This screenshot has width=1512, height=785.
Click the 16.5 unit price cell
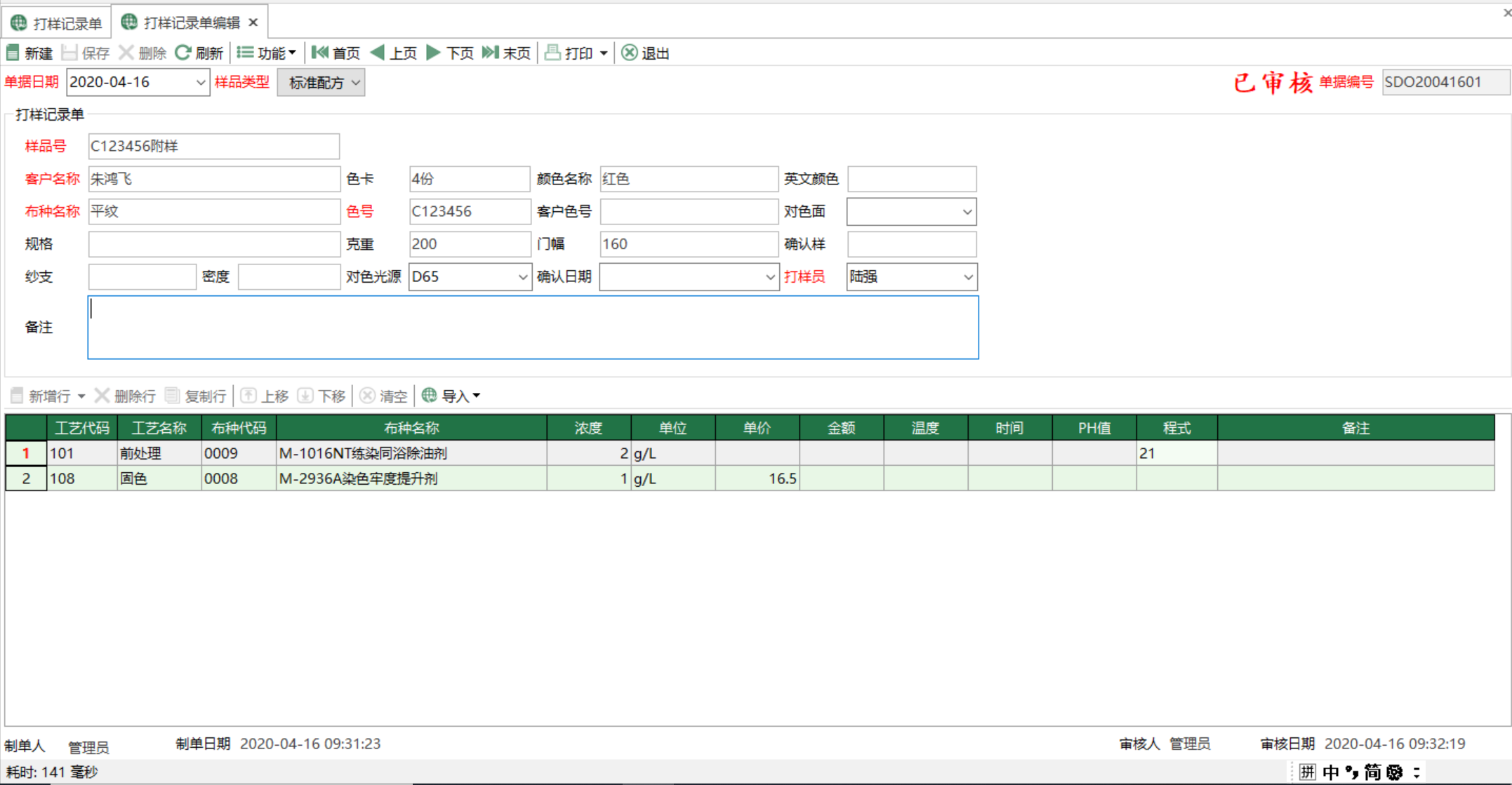(757, 478)
